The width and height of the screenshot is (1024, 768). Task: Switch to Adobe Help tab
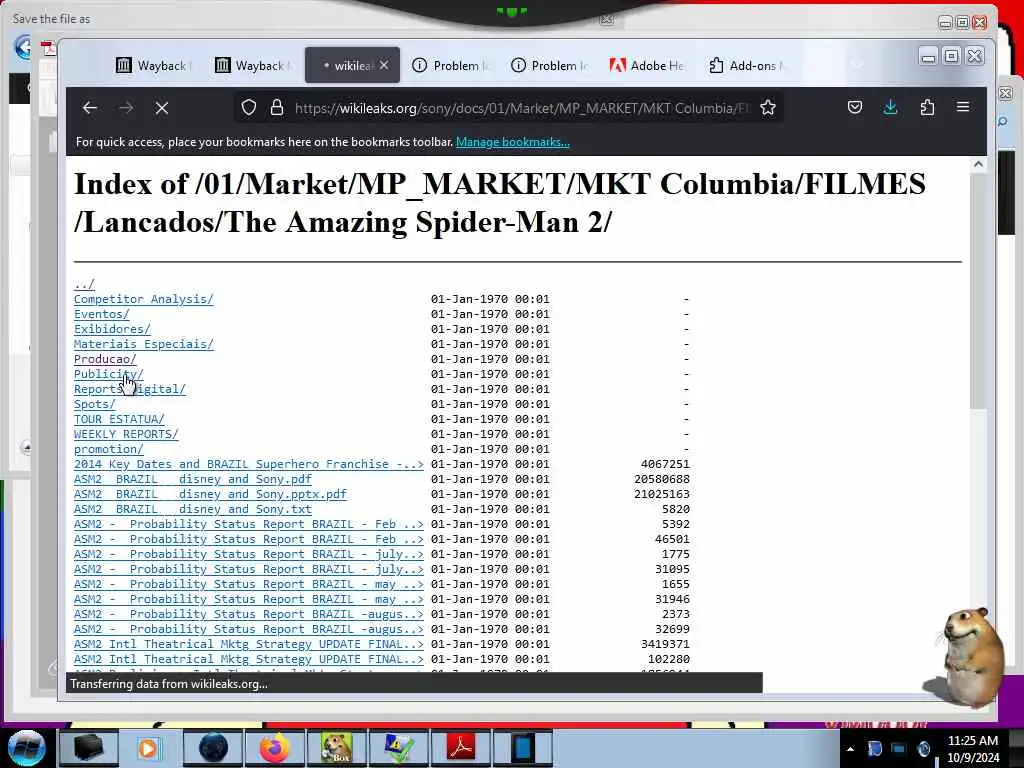click(x=648, y=65)
